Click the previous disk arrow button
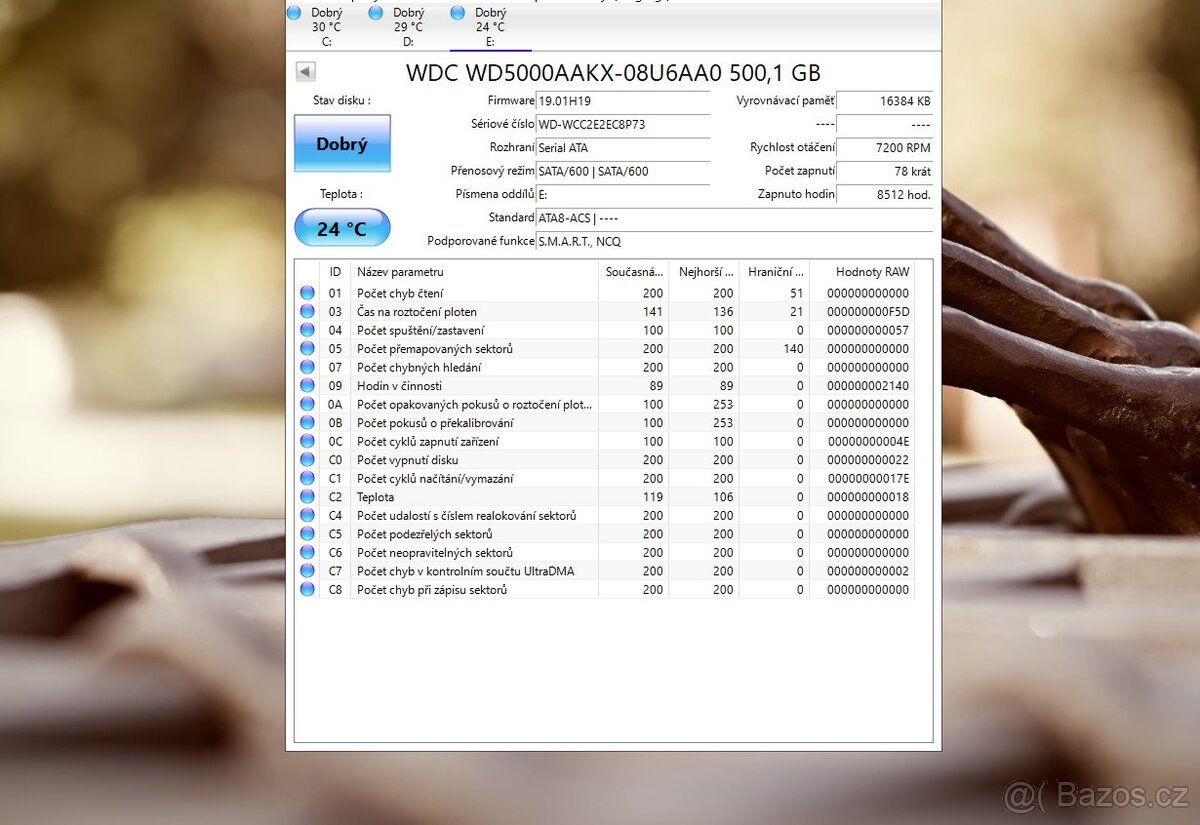The image size is (1200, 825). click(306, 72)
